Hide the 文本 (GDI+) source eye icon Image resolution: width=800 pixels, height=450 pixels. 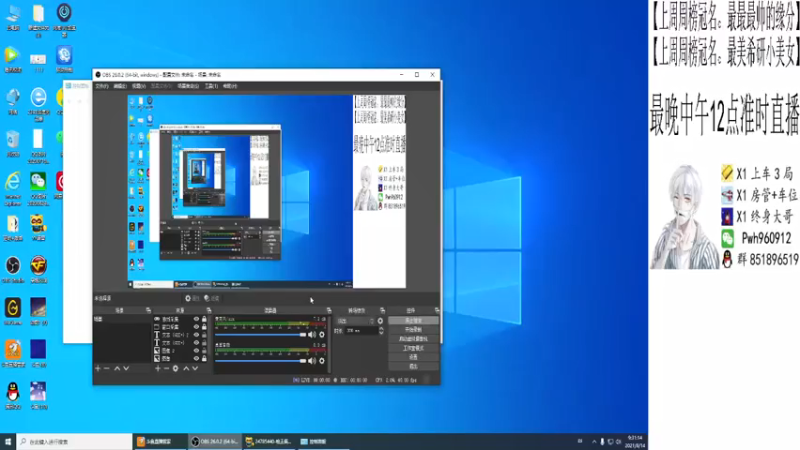[x=196, y=343]
